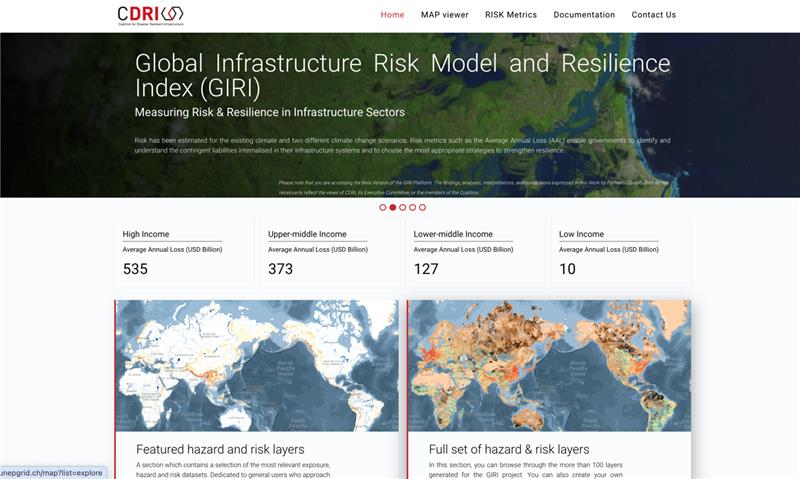Select the fourth carousel slide dot

pos(412,207)
